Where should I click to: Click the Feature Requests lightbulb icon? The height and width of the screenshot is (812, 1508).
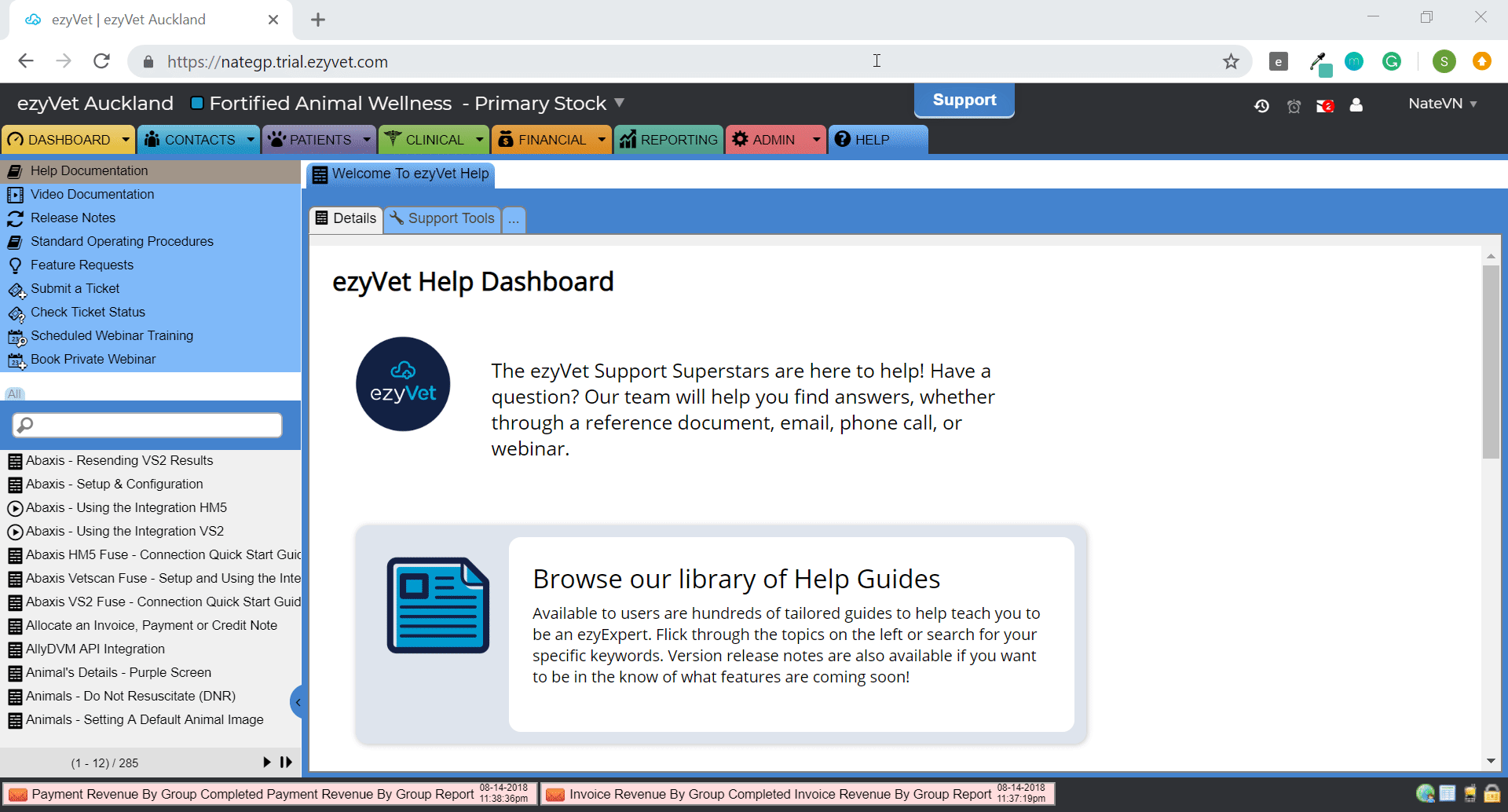click(x=15, y=265)
